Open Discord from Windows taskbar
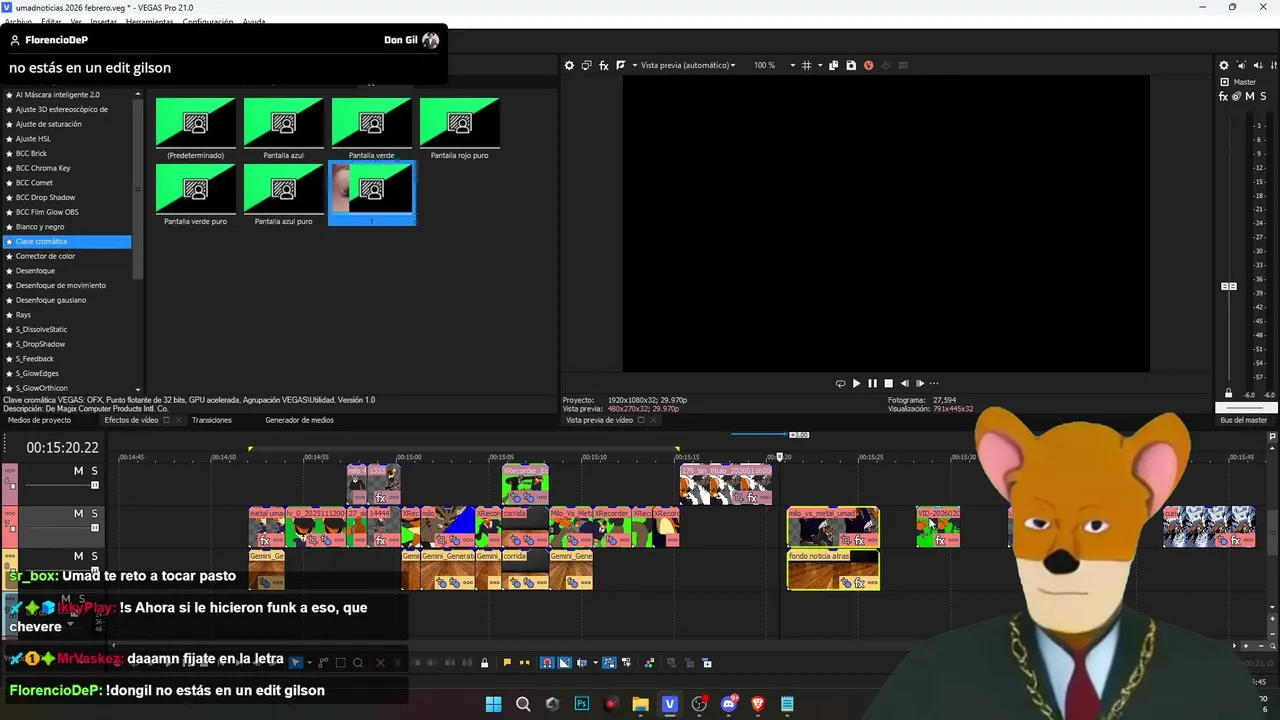 729,704
